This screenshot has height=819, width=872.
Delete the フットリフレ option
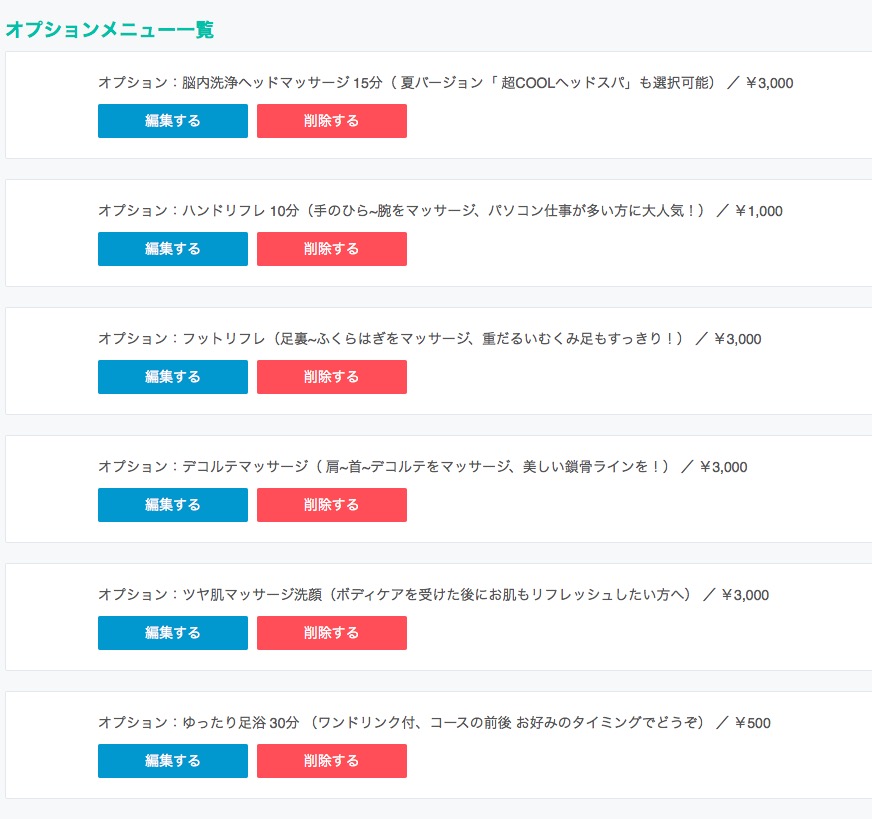coord(332,376)
